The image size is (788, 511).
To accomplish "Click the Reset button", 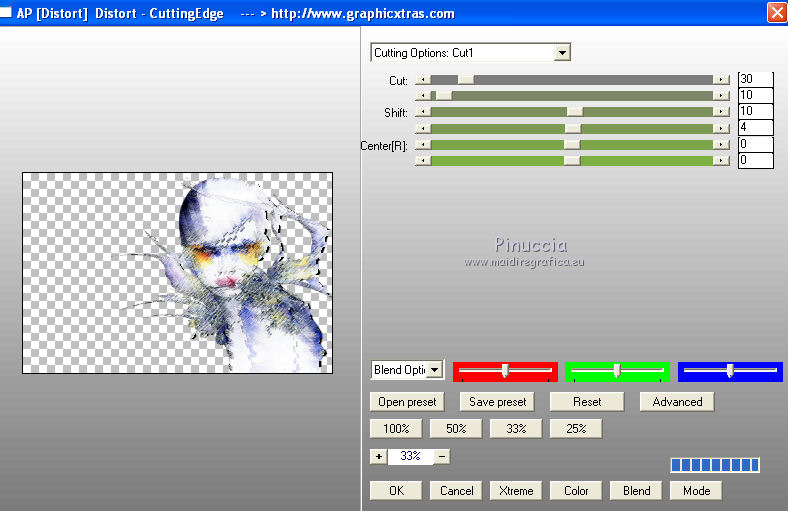I will coord(587,402).
